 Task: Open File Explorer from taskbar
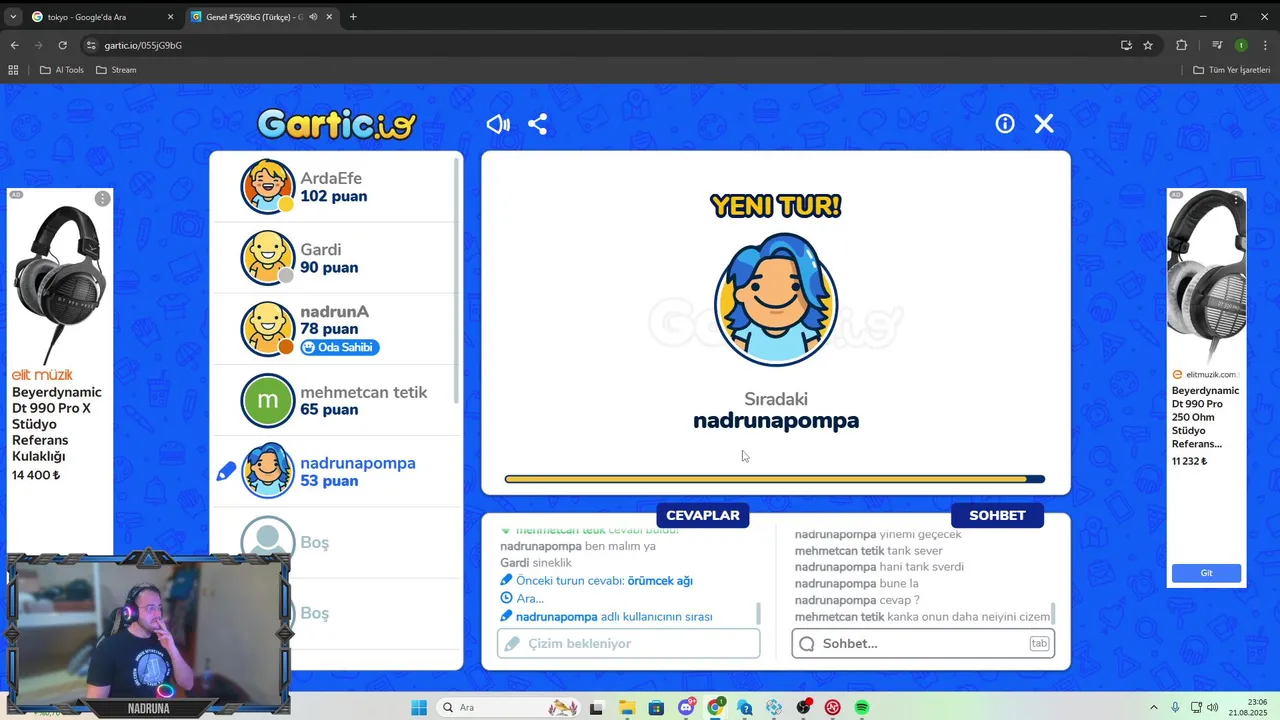pos(627,707)
